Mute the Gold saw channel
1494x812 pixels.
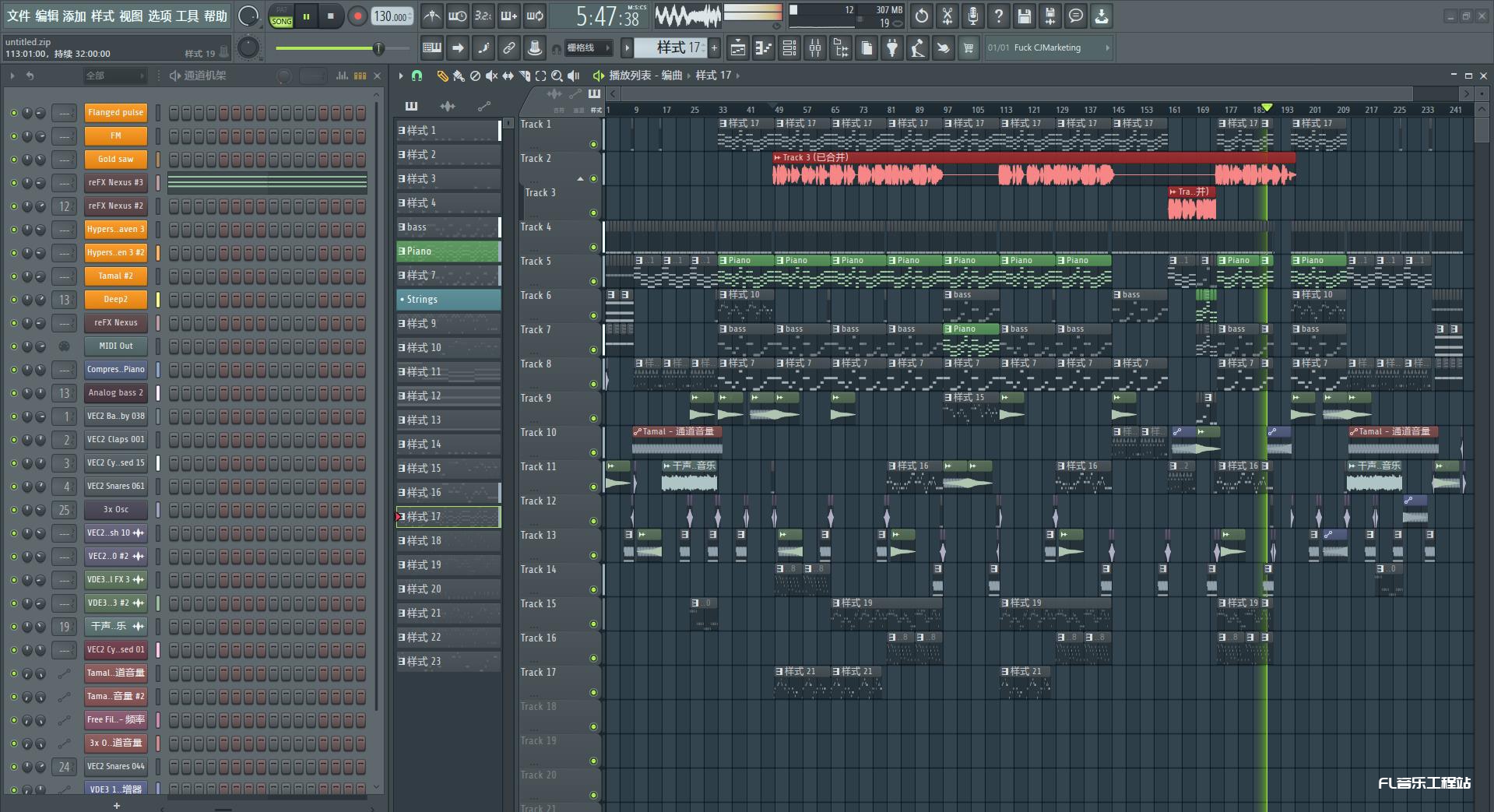click(13, 160)
